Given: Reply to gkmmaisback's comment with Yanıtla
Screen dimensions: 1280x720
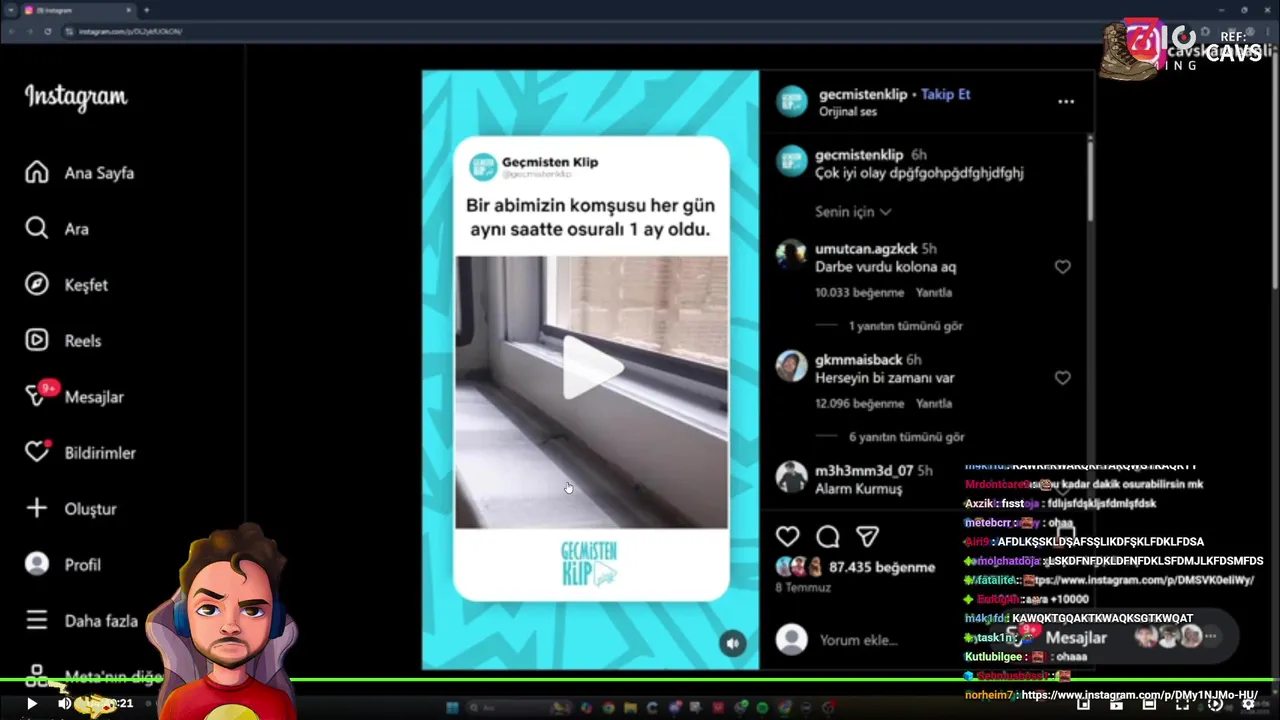Looking at the screenshot, I should click(x=934, y=404).
